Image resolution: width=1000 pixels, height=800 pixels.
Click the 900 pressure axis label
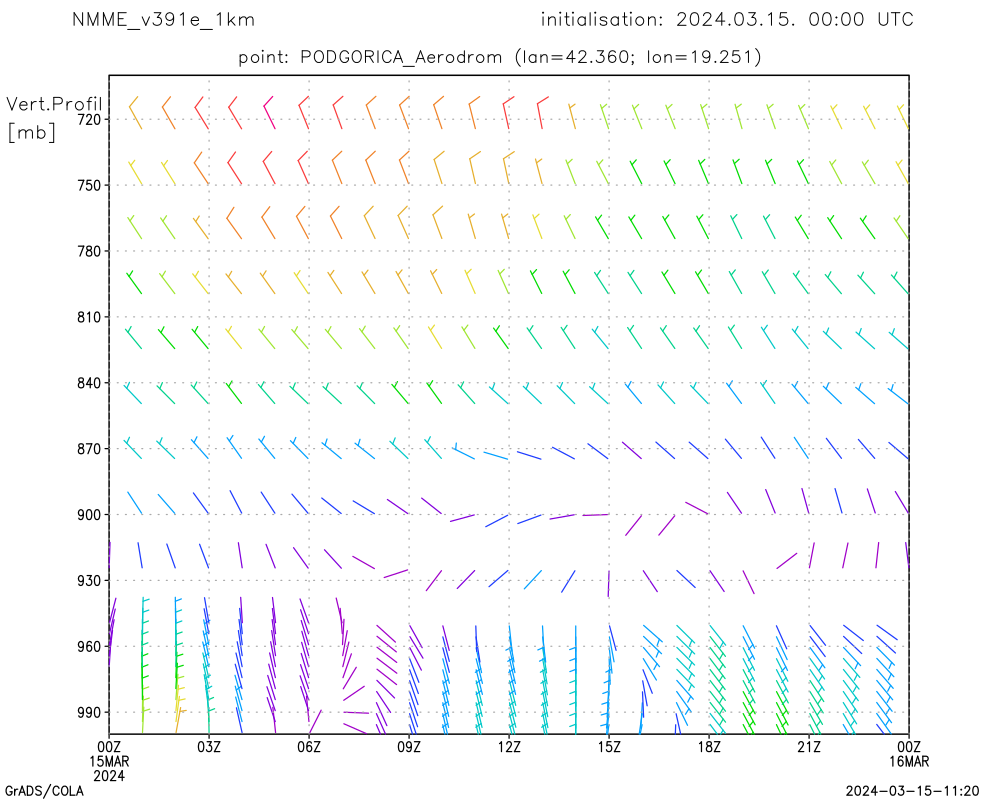(x=89, y=515)
